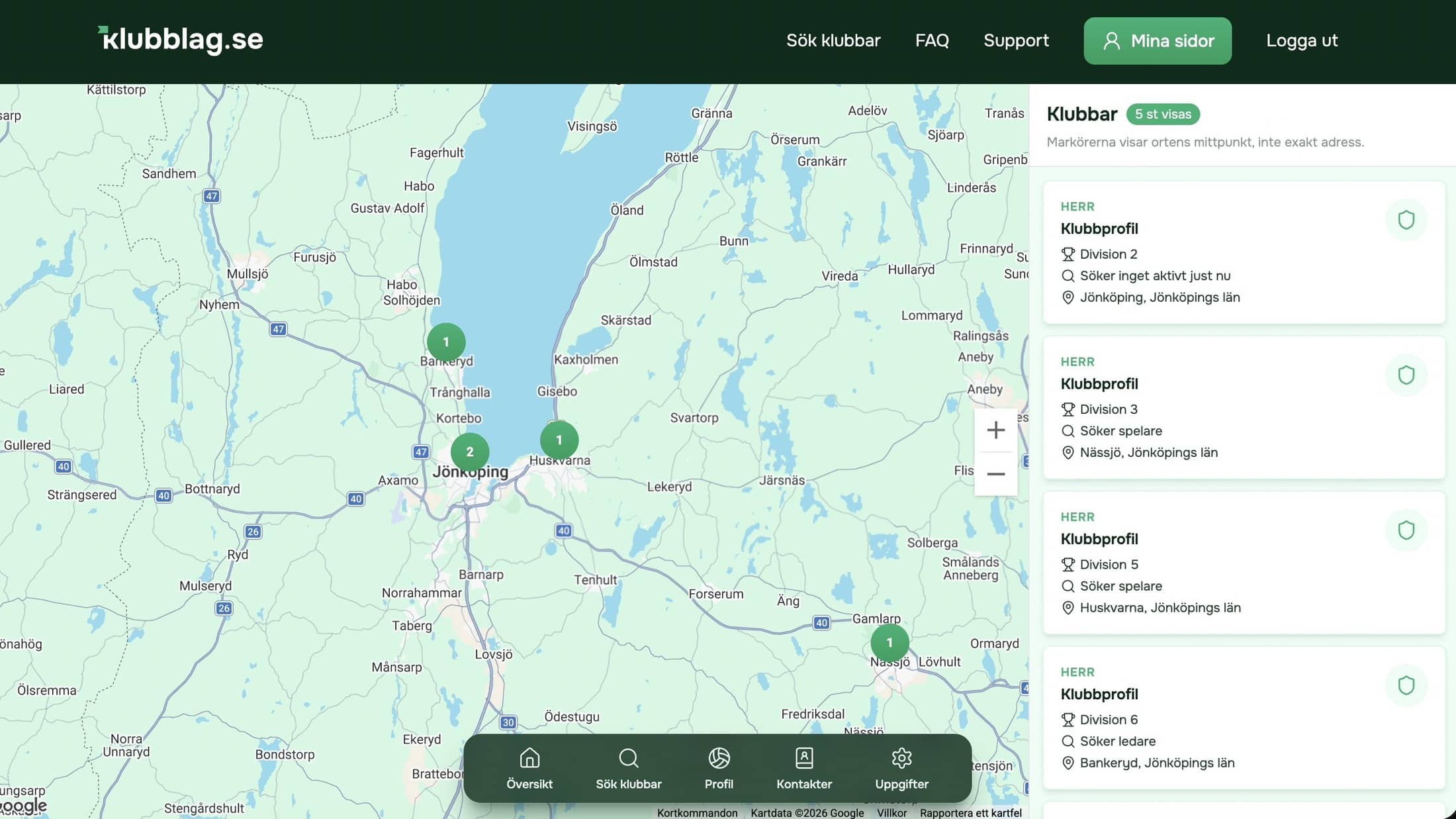Click 'Huskvarna, Jönköpings län' location text
Viewport: 1456px width, 819px height.
1160,607
